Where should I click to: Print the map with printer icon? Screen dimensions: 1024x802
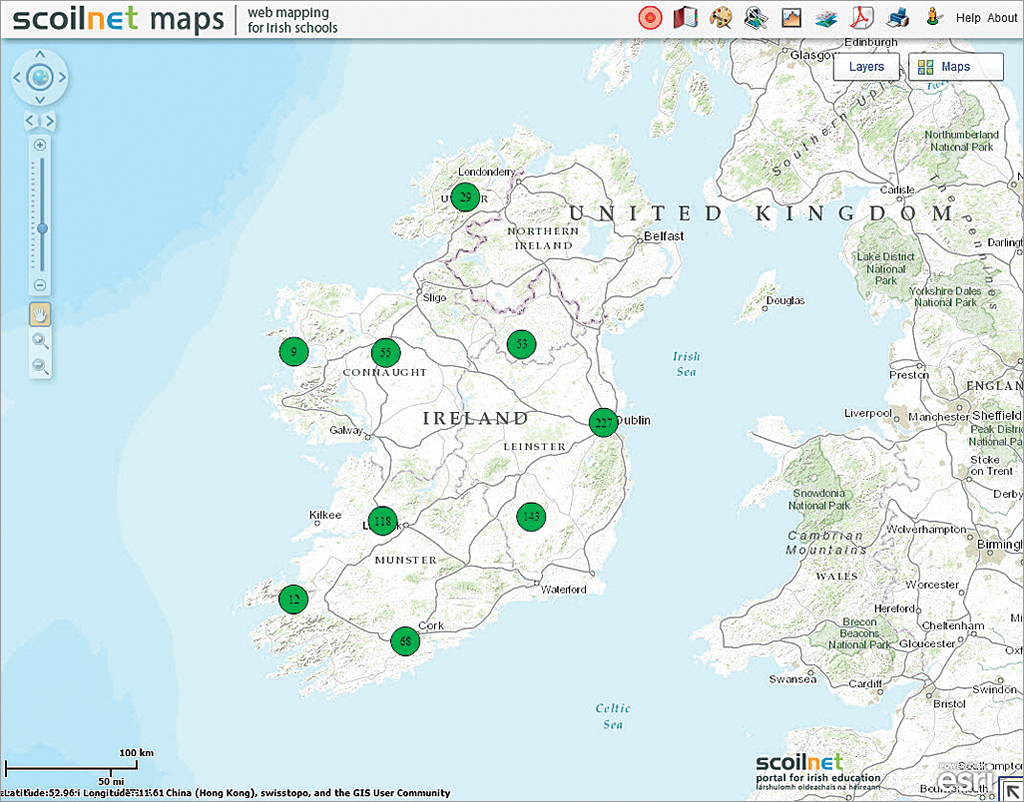(898, 18)
